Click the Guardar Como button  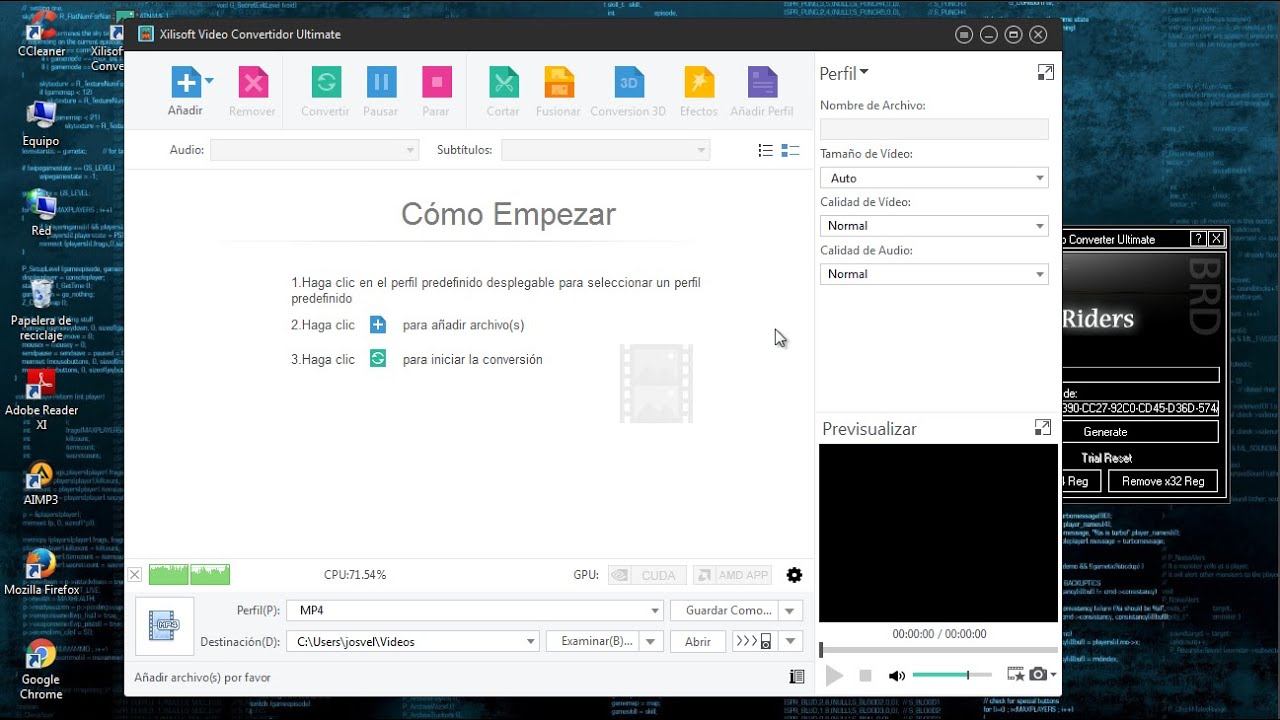pyautogui.click(x=725, y=610)
